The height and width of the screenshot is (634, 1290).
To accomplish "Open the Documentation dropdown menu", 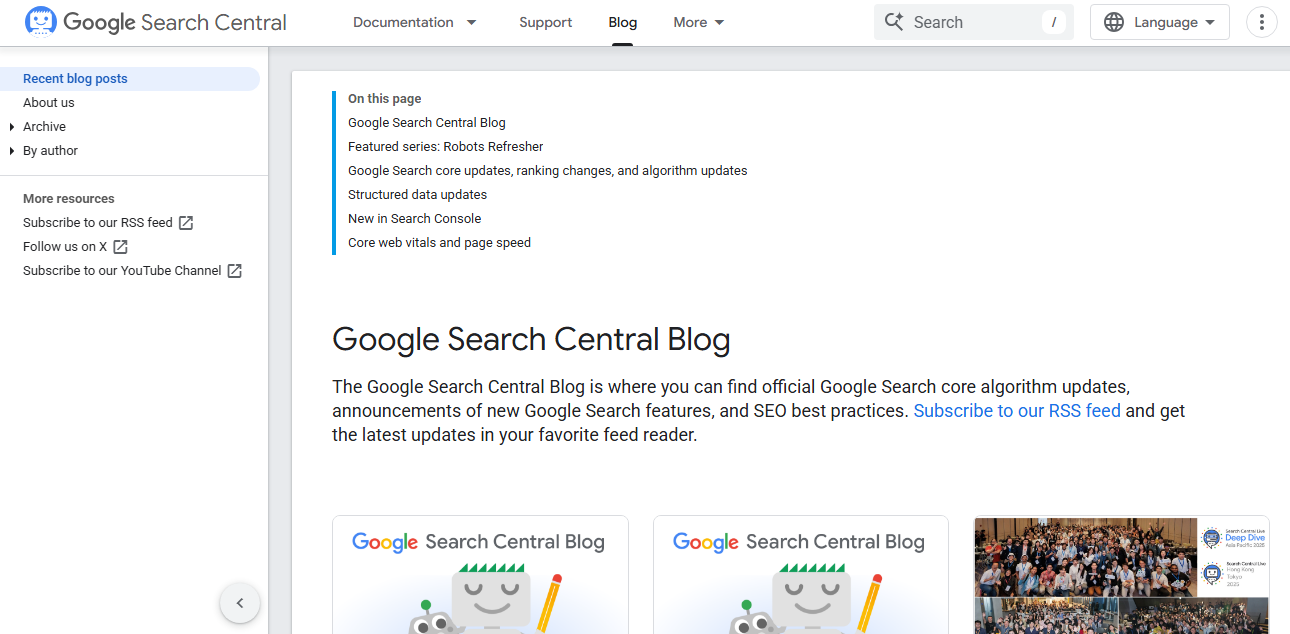I will (414, 22).
